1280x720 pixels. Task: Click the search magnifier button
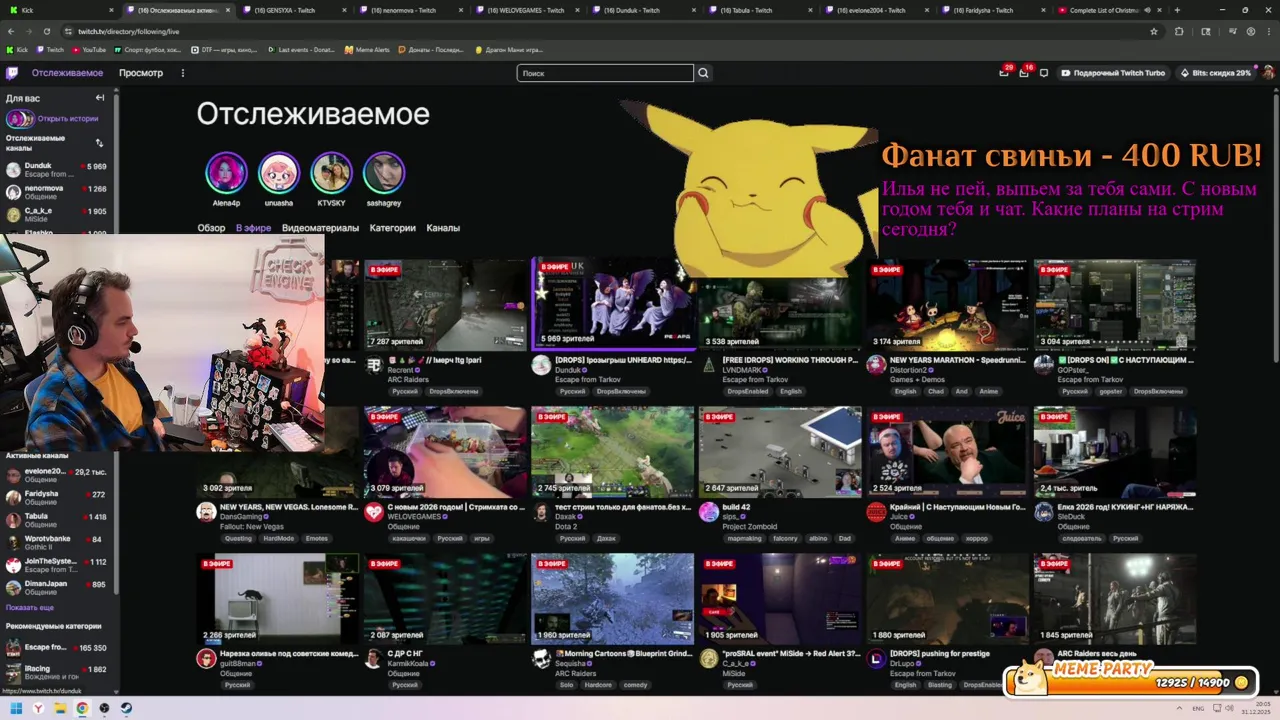[x=703, y=73]
